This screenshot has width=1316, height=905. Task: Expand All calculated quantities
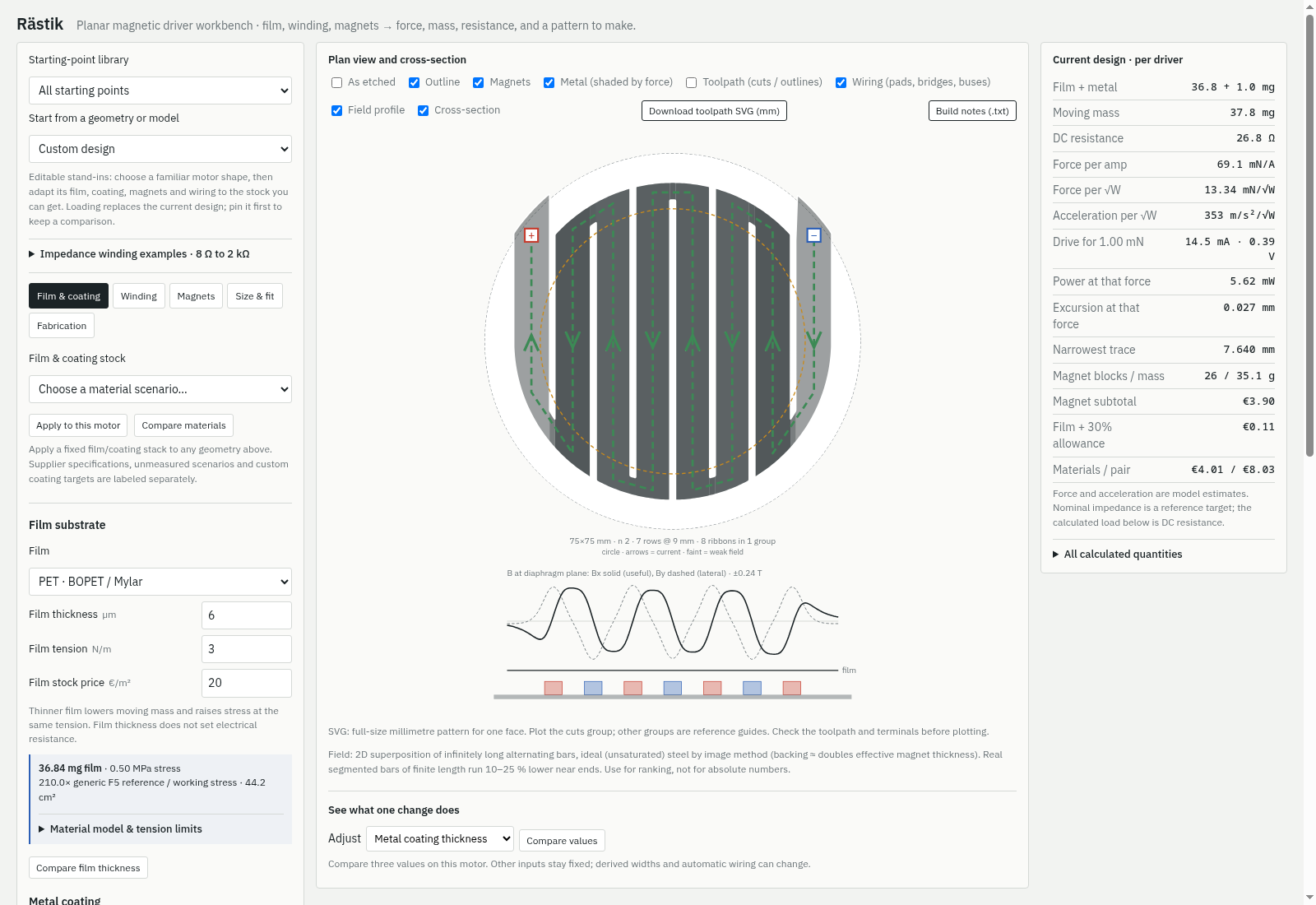tap(1118, 555)
